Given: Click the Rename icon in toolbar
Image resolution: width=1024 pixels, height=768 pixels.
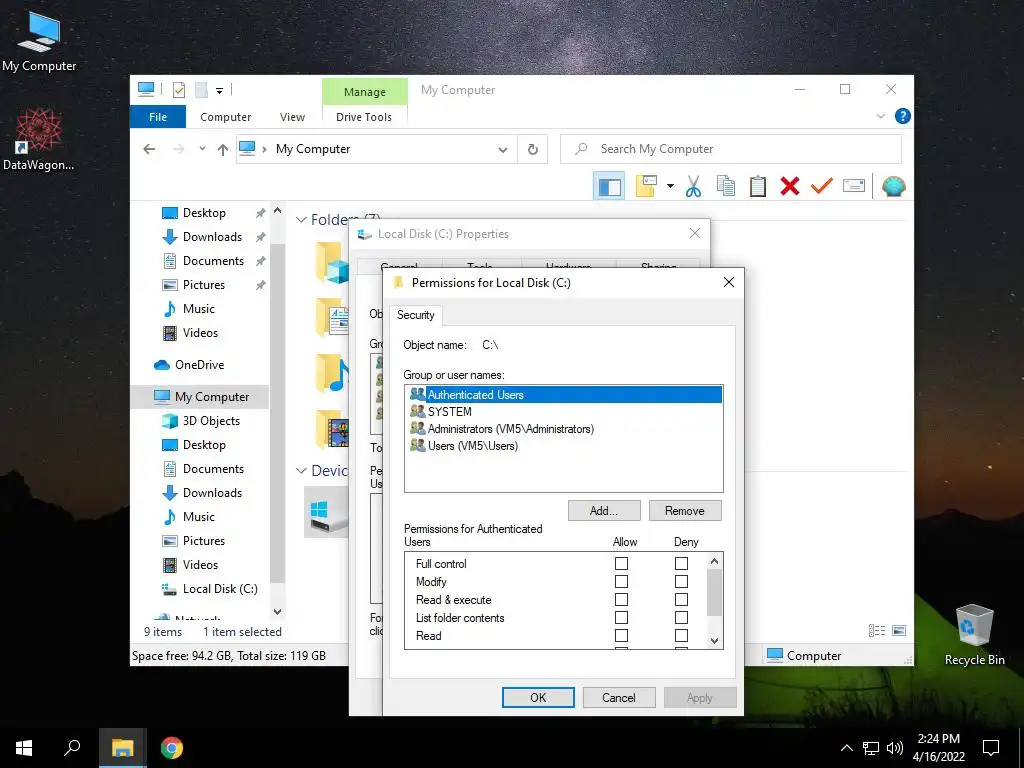Looking at the screenshot, I should 854,186.
